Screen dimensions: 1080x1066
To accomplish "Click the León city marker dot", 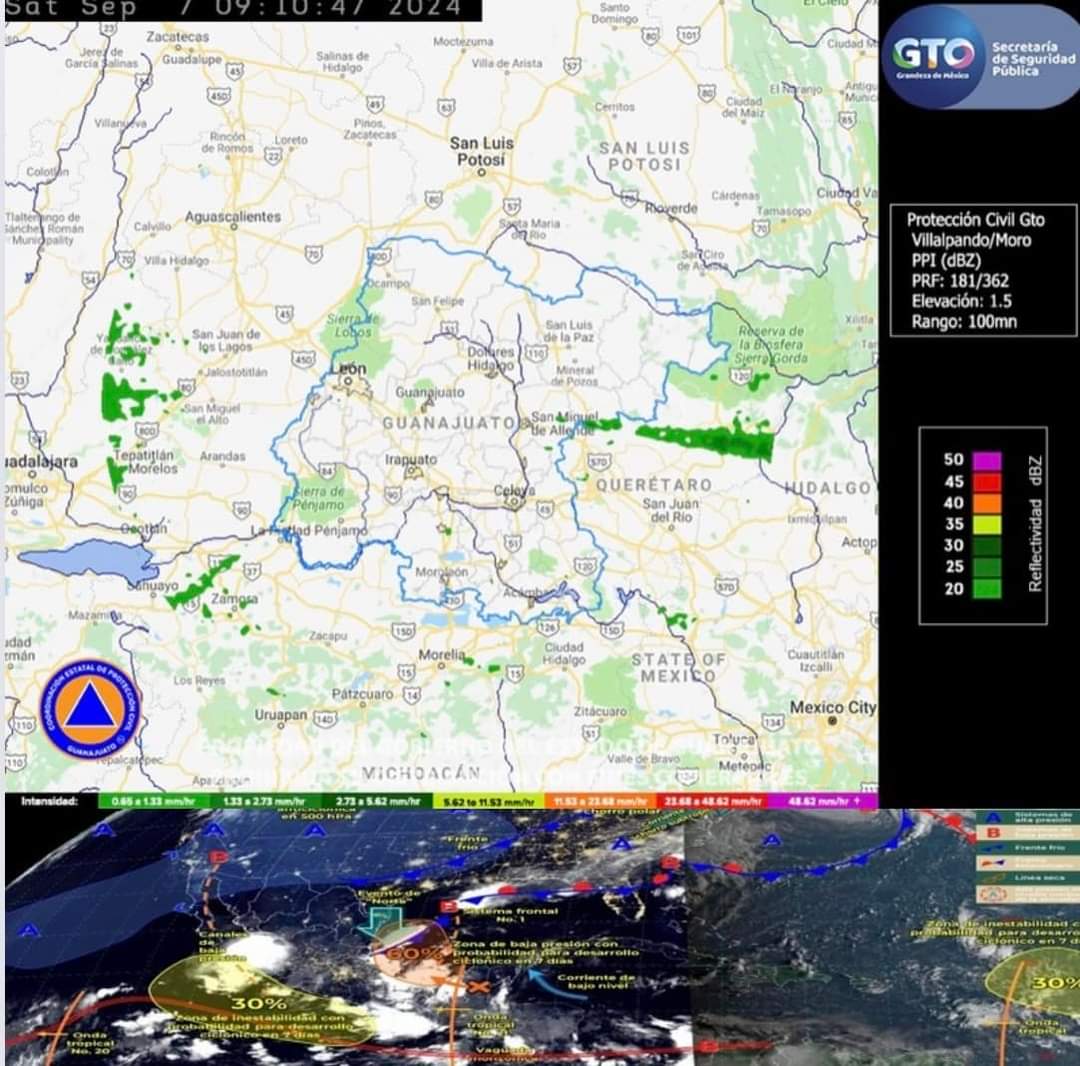I will click(349, 380).
